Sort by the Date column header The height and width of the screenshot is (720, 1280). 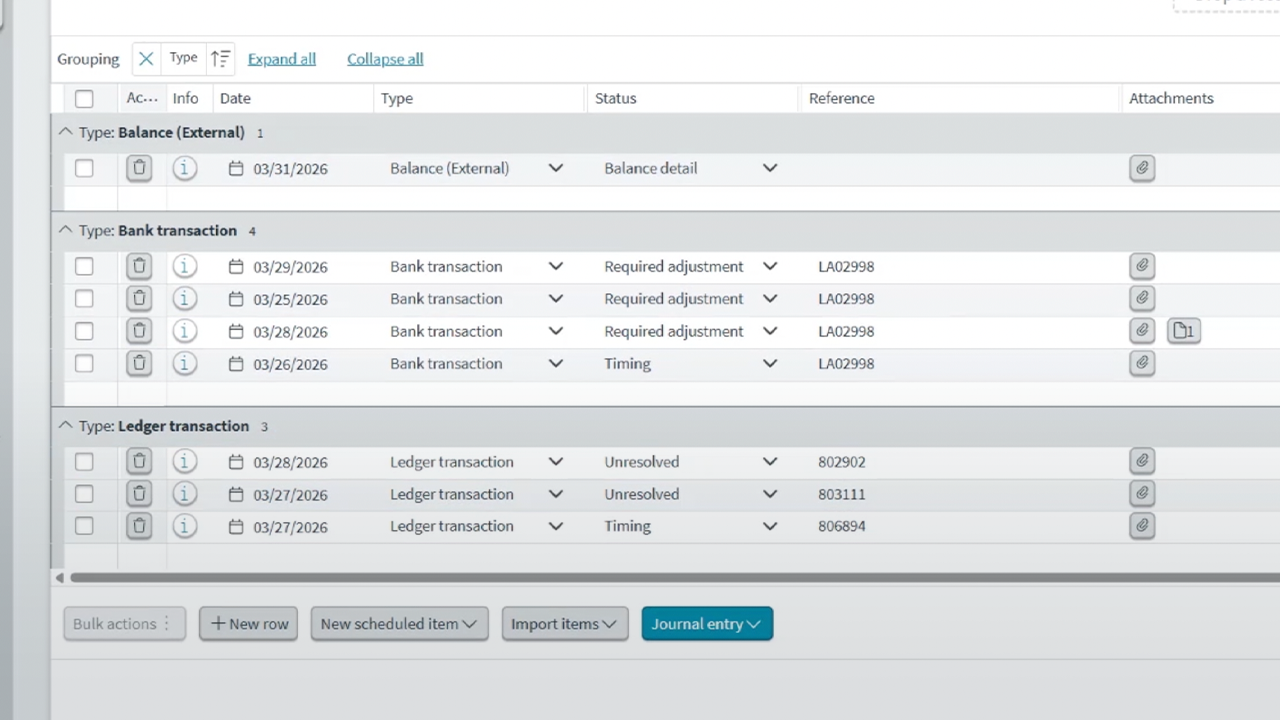[235, 98]
